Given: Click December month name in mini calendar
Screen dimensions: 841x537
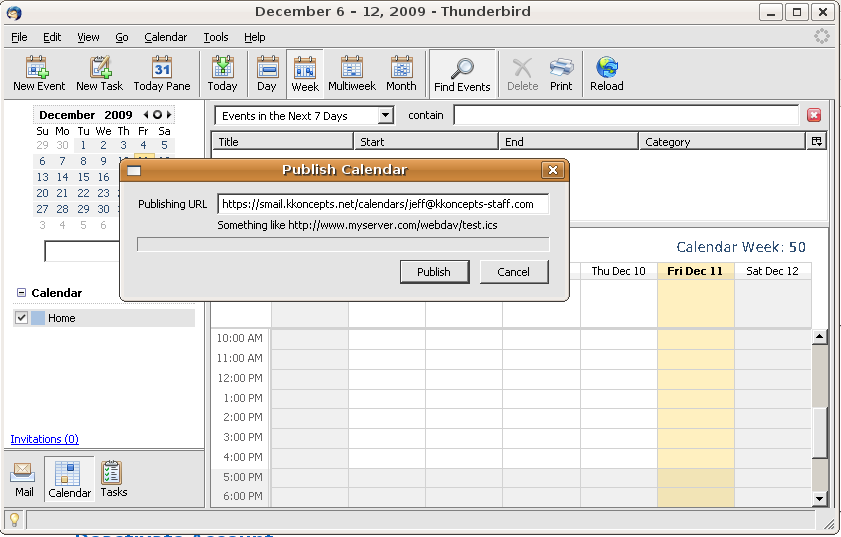Looking at the screenshot, I should pos(67,115).
